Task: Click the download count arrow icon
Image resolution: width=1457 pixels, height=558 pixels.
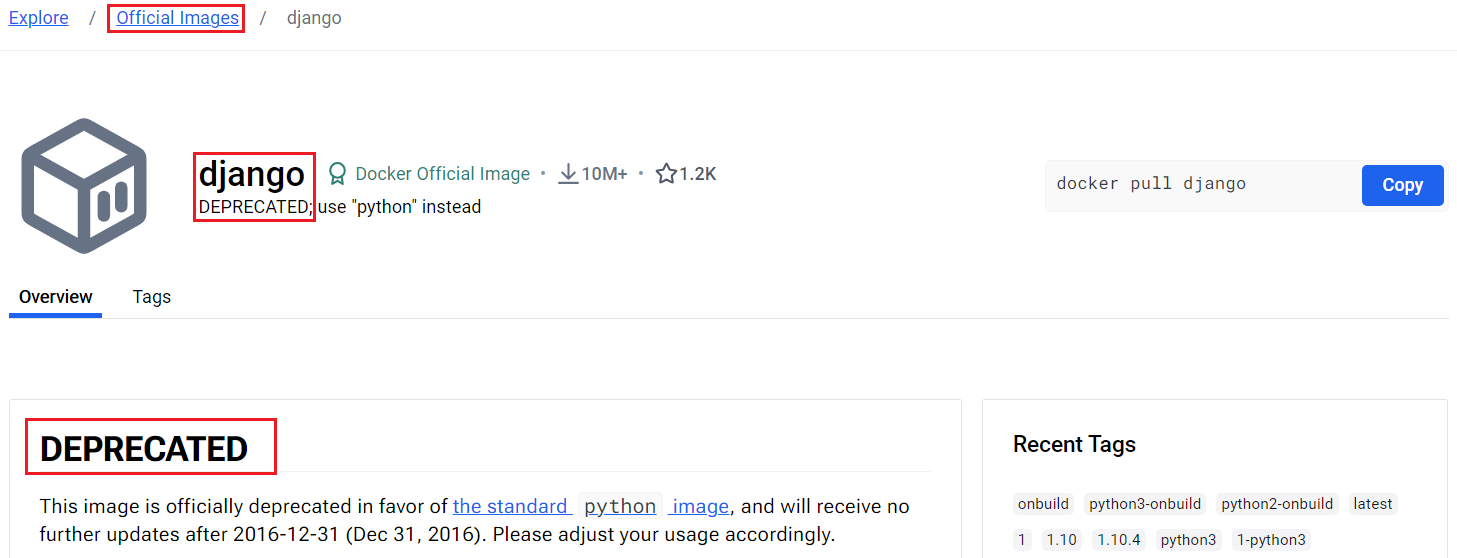Action: 568,174
